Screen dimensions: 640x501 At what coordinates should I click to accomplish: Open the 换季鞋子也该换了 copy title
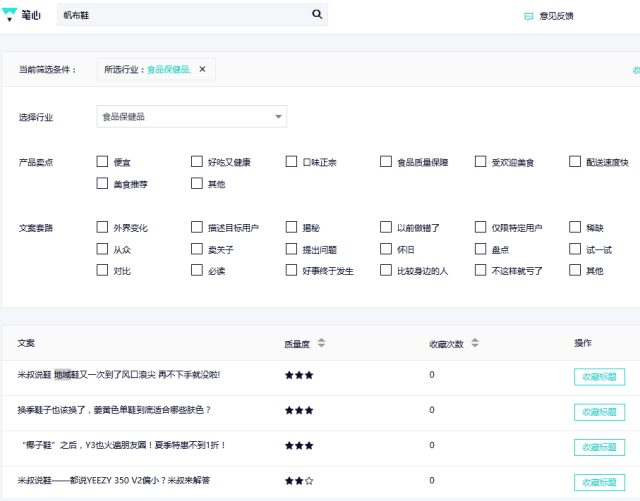pyautogui.click(x=114, y=410)
